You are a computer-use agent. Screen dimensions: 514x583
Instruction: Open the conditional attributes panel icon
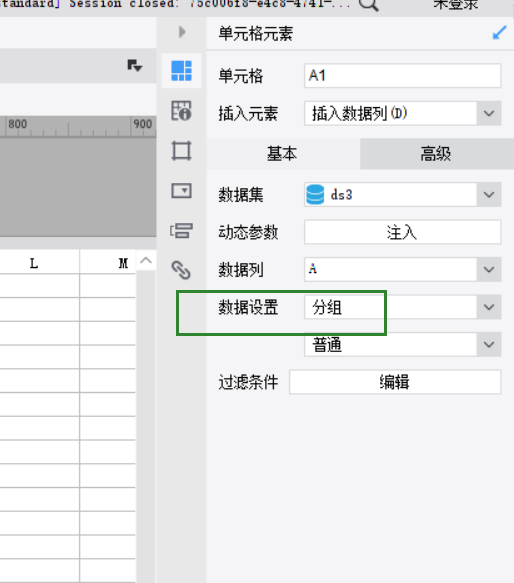pyautogui.click(x=181, y=231)
